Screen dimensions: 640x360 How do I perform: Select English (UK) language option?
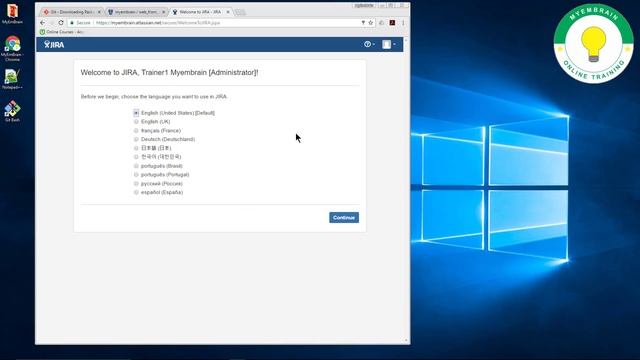click(x=136, y=122)
